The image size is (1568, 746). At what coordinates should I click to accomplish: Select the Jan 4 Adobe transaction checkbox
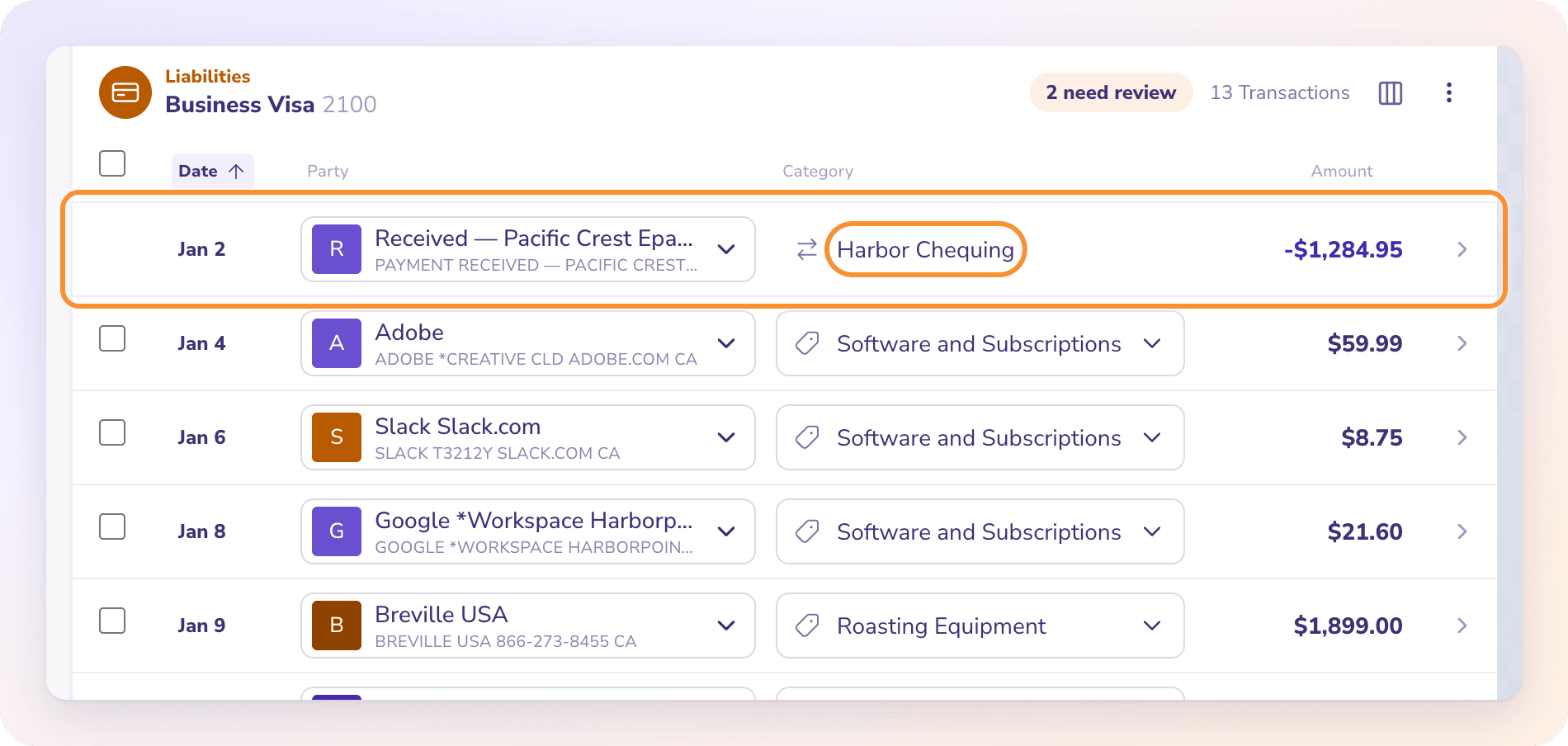112,338
